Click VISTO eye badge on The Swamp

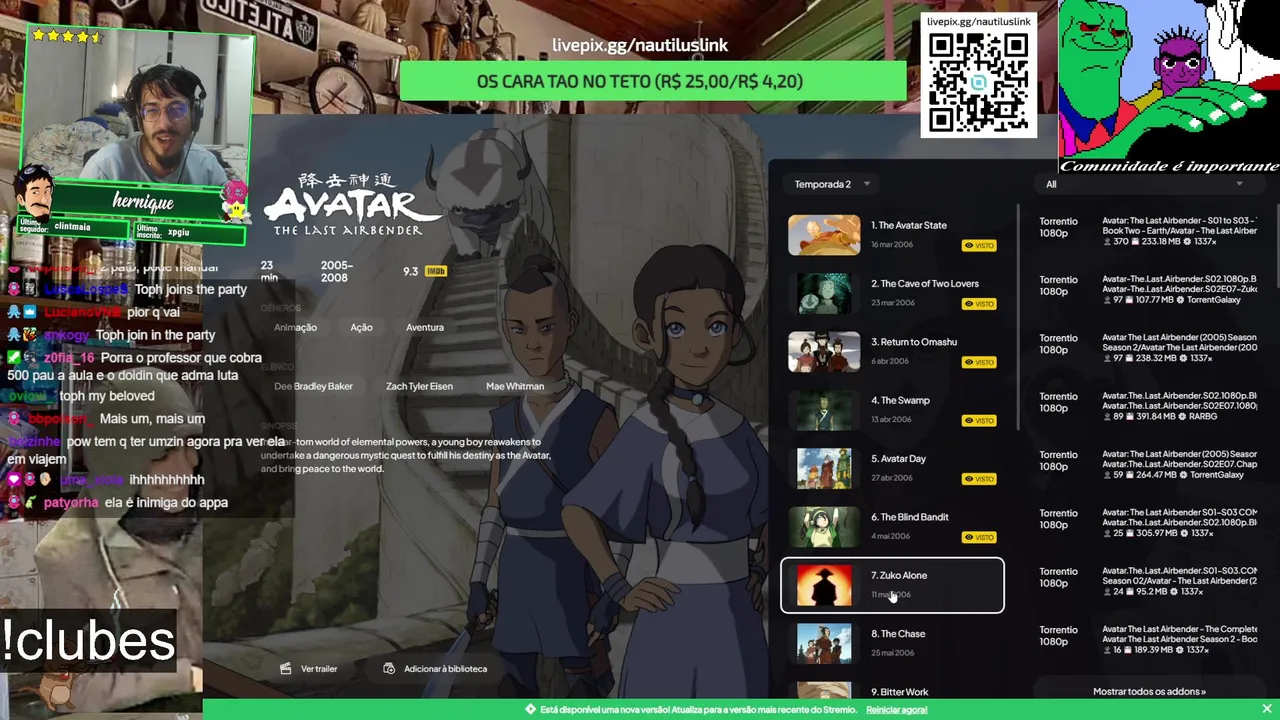980,421
